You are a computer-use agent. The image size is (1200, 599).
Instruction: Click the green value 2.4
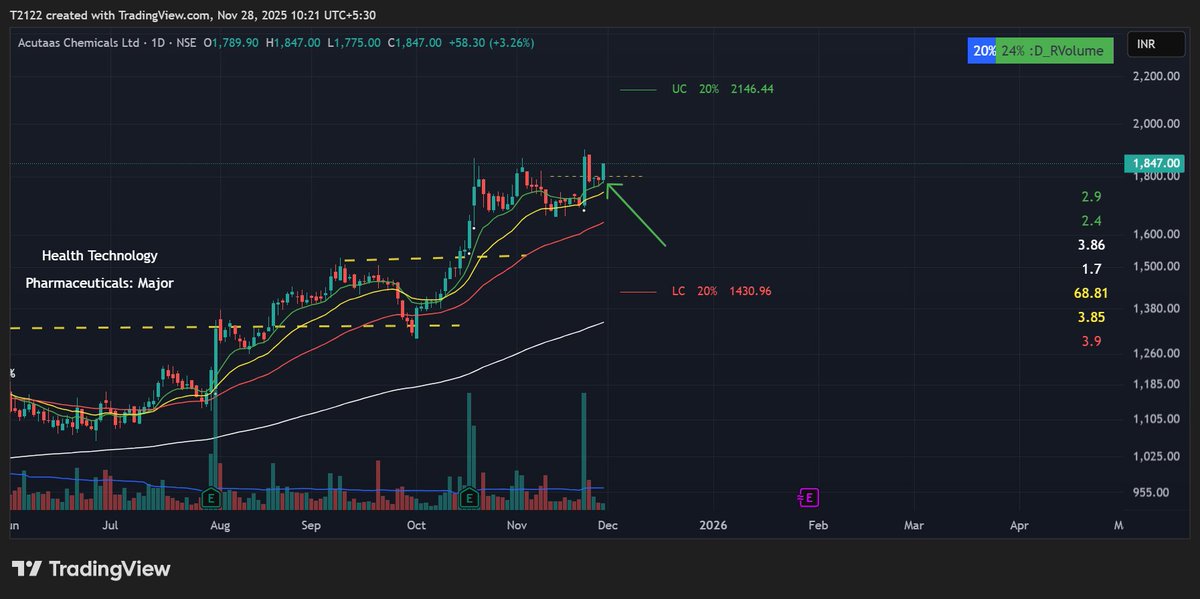(1092, 220)
